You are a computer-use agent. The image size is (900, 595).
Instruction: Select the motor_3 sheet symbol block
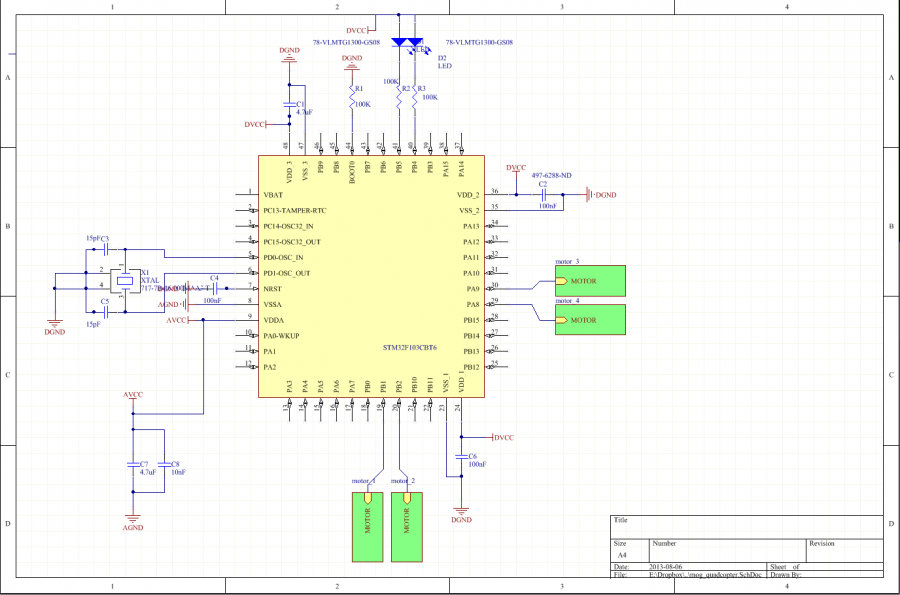click(589, 280)
